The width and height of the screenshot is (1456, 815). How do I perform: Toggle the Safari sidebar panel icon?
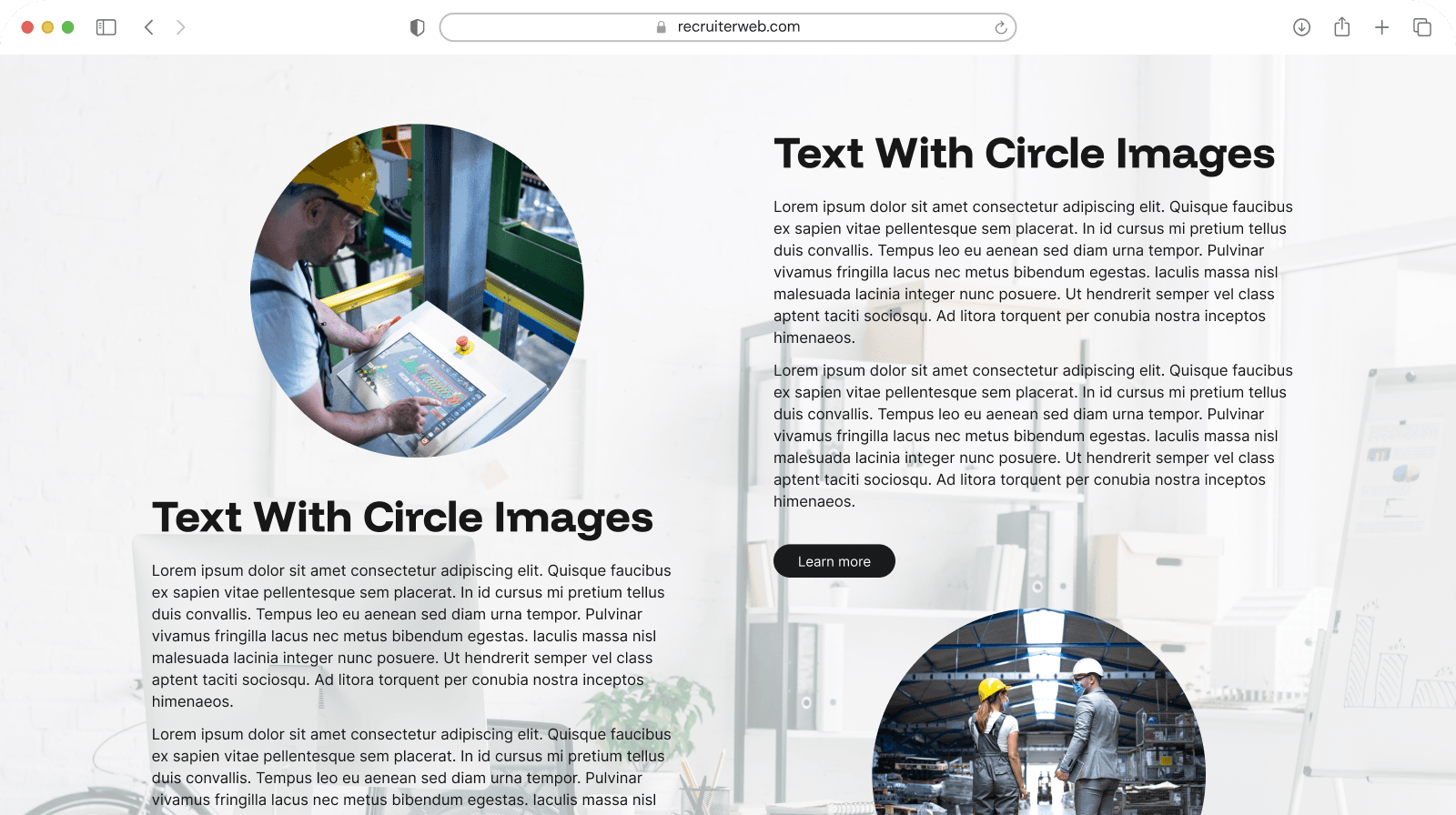(x=106, y=27)
